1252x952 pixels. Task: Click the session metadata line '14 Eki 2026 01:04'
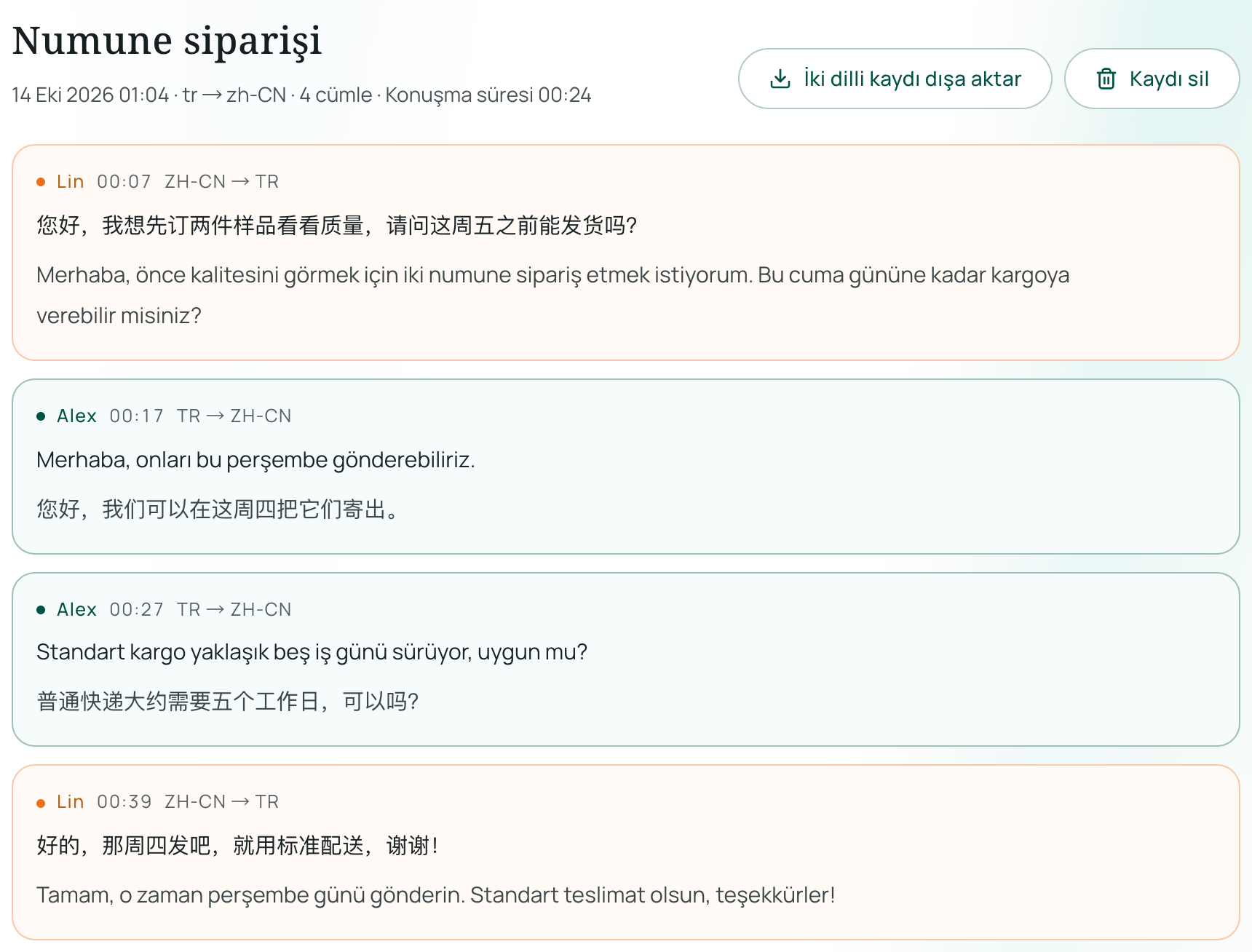point(301,95)
